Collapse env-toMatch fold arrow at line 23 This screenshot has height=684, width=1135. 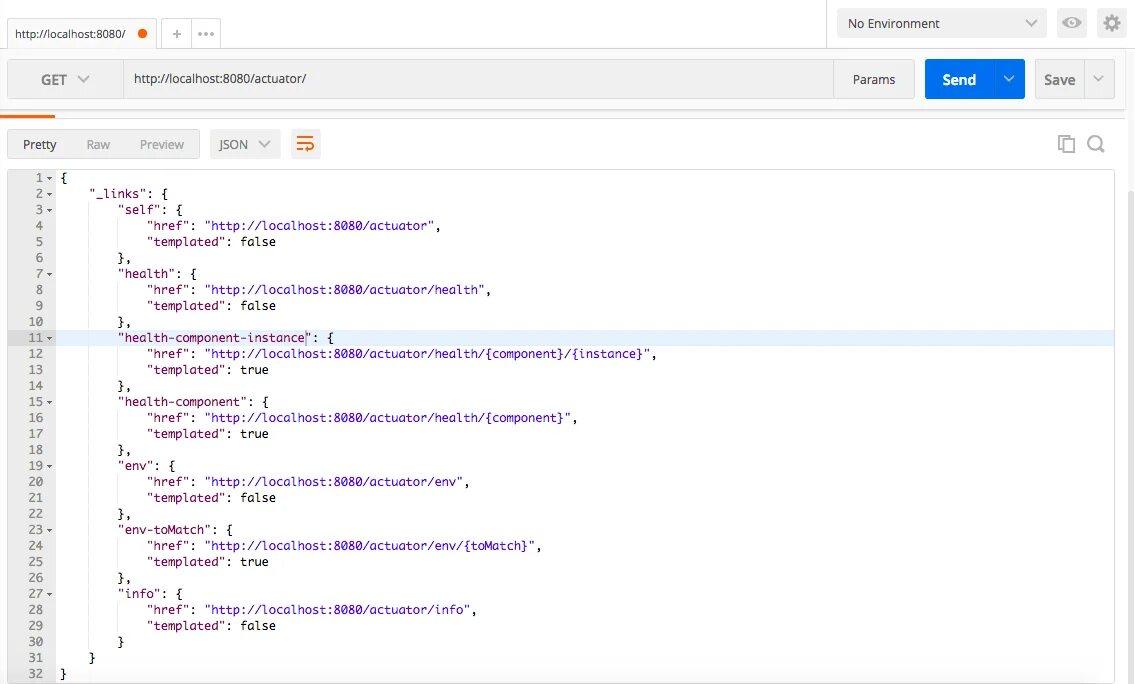pyautogui.click(x=49, y=530)
